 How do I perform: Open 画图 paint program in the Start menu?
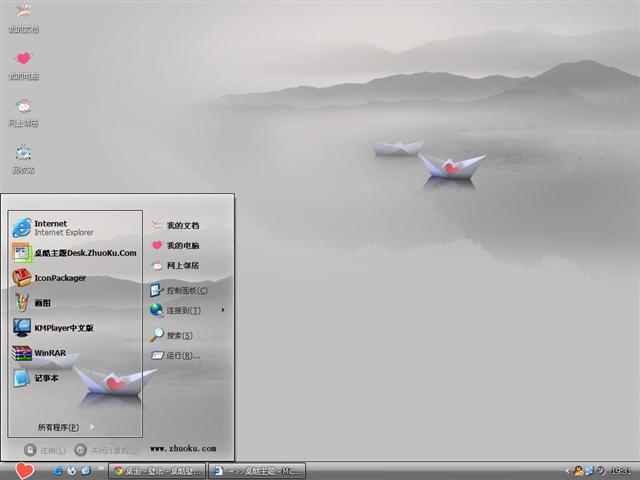pyautogui.click(x=76, y=303)
